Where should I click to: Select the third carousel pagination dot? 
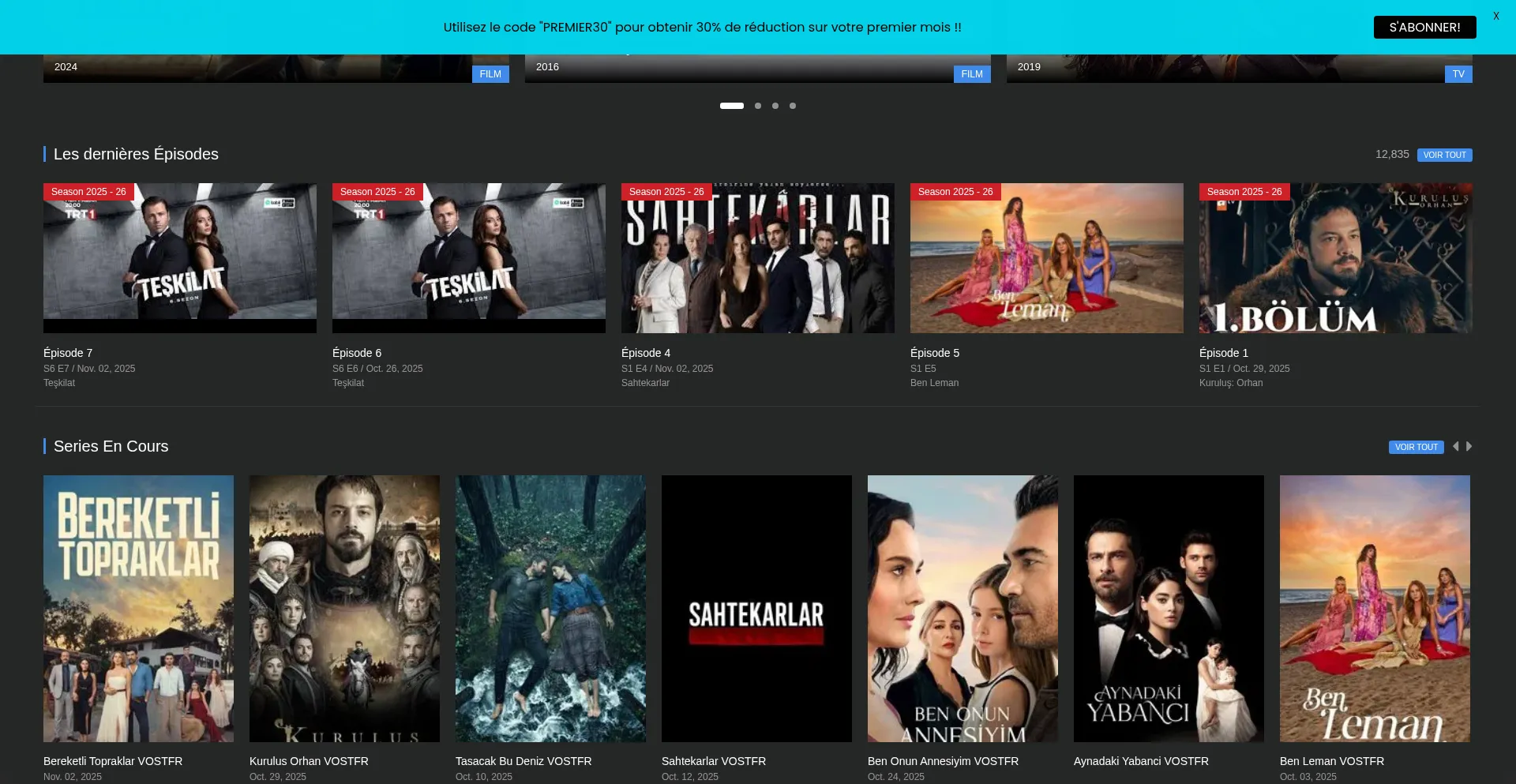(x=775, y=106)
